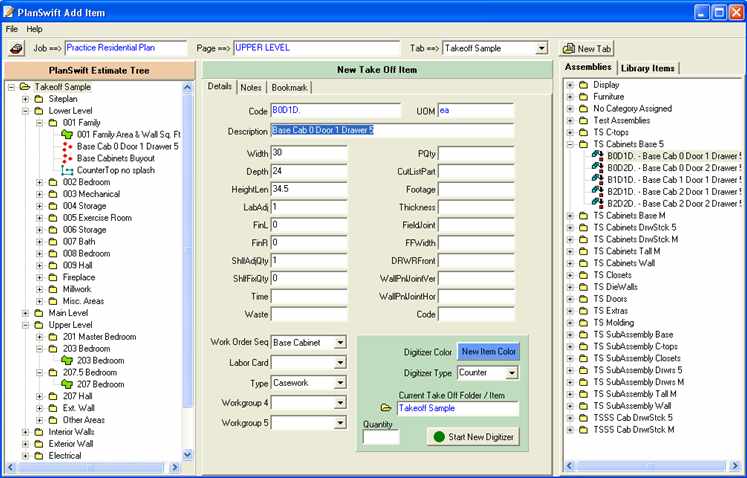Click the B1D1D. assembly icon
This screenshot has width=747, height=478.
597,180
